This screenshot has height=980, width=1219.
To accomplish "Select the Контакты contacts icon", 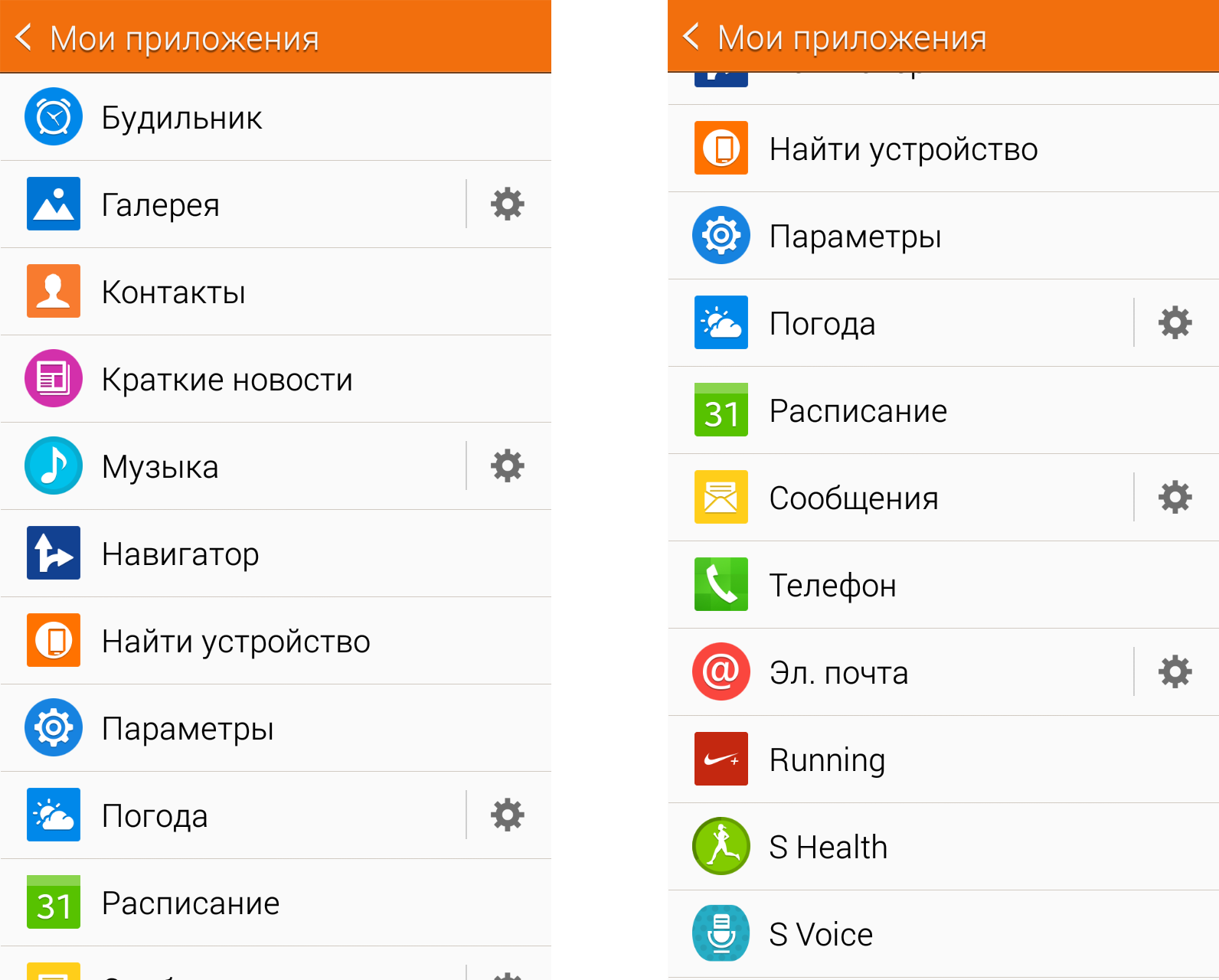I will point(54,291).
